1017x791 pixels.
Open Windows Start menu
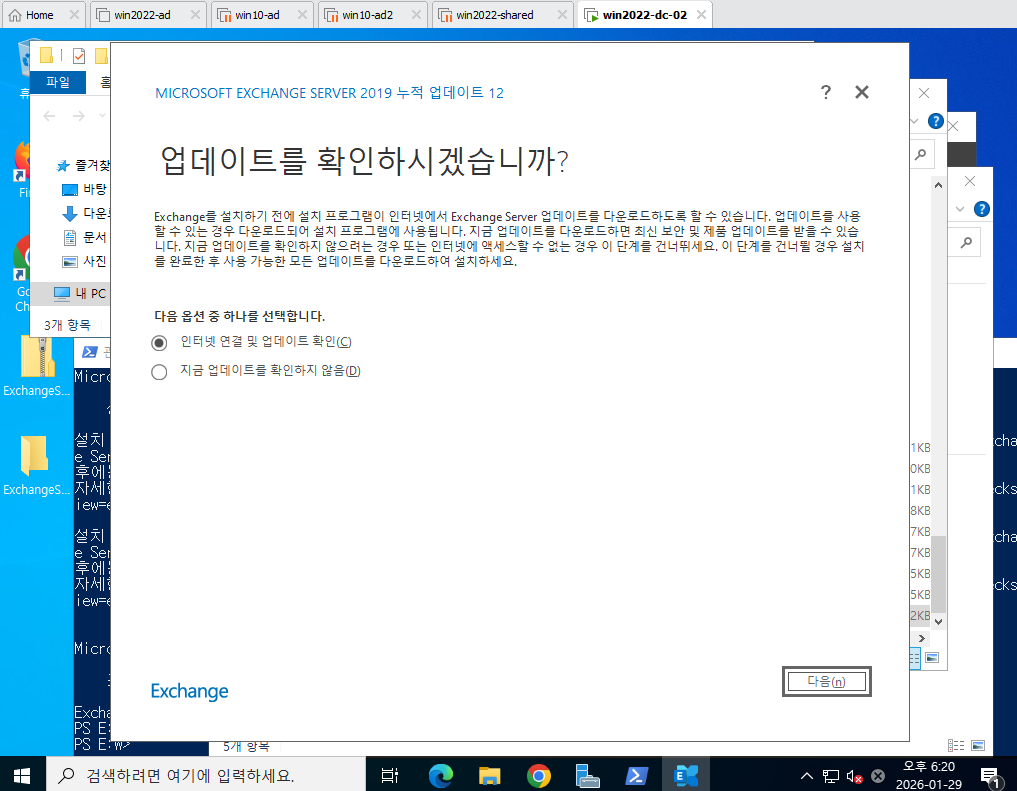[x=23, y=775]
